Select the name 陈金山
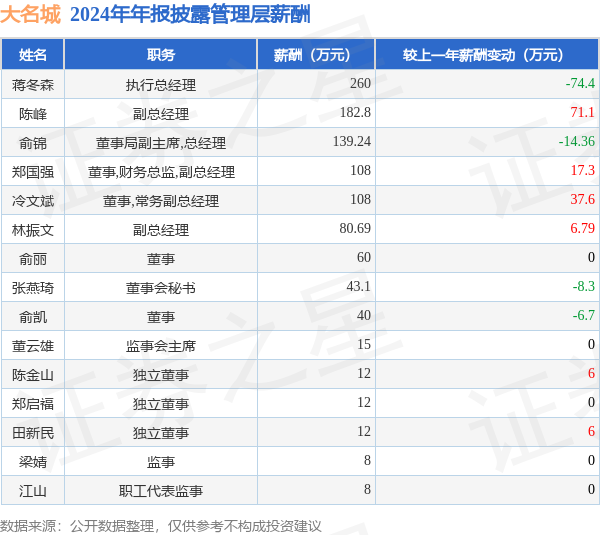The width and height of the screenshot is (600, 535). 33,375
